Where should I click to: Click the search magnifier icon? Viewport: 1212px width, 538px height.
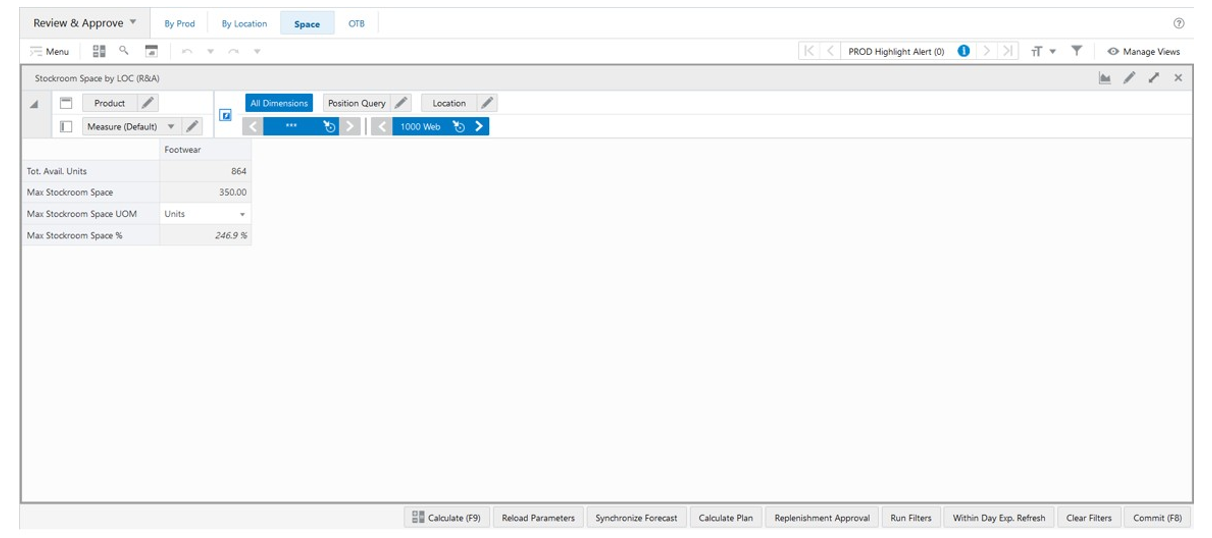tap(124, 50)
